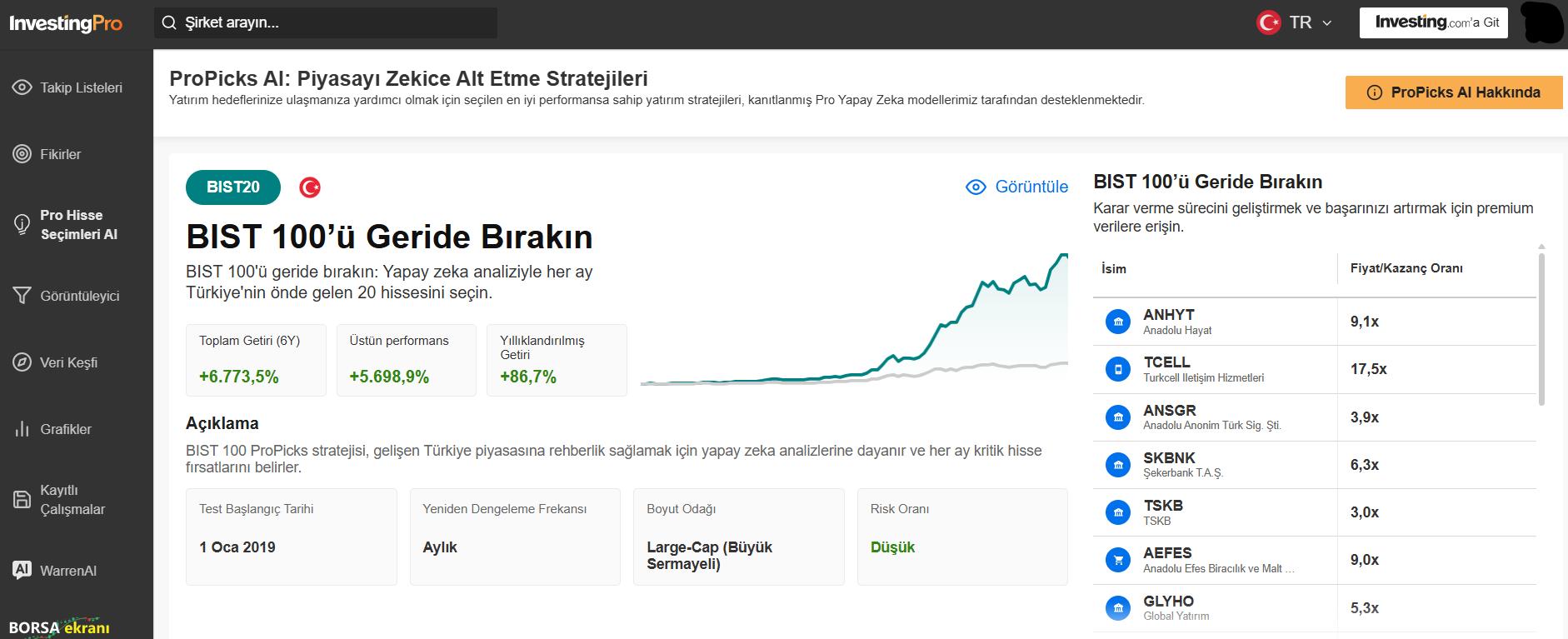Open Grafikler bar chart icon
1568x639 pixels.
[22, 429]
